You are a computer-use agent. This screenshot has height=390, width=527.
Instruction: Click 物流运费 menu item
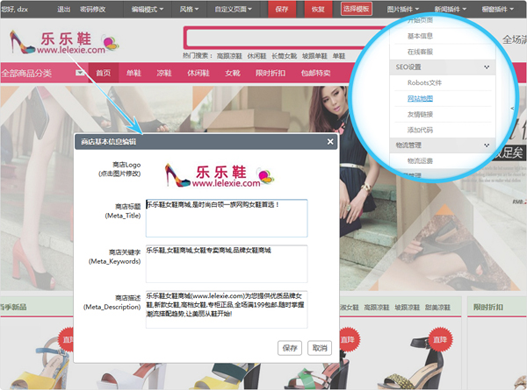[420, 161]
